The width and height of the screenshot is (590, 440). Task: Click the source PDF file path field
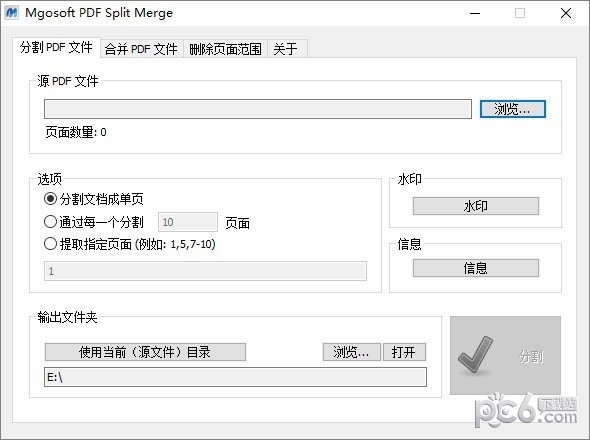coord(258,109)
